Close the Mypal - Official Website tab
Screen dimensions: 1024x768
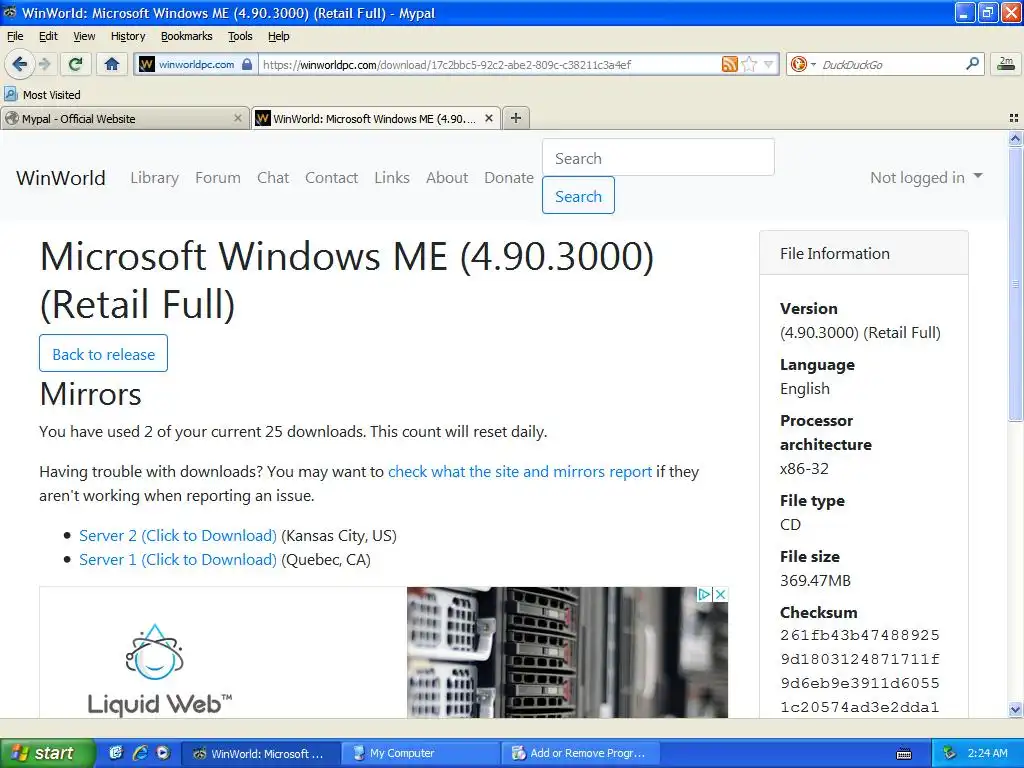pos(238,118)
